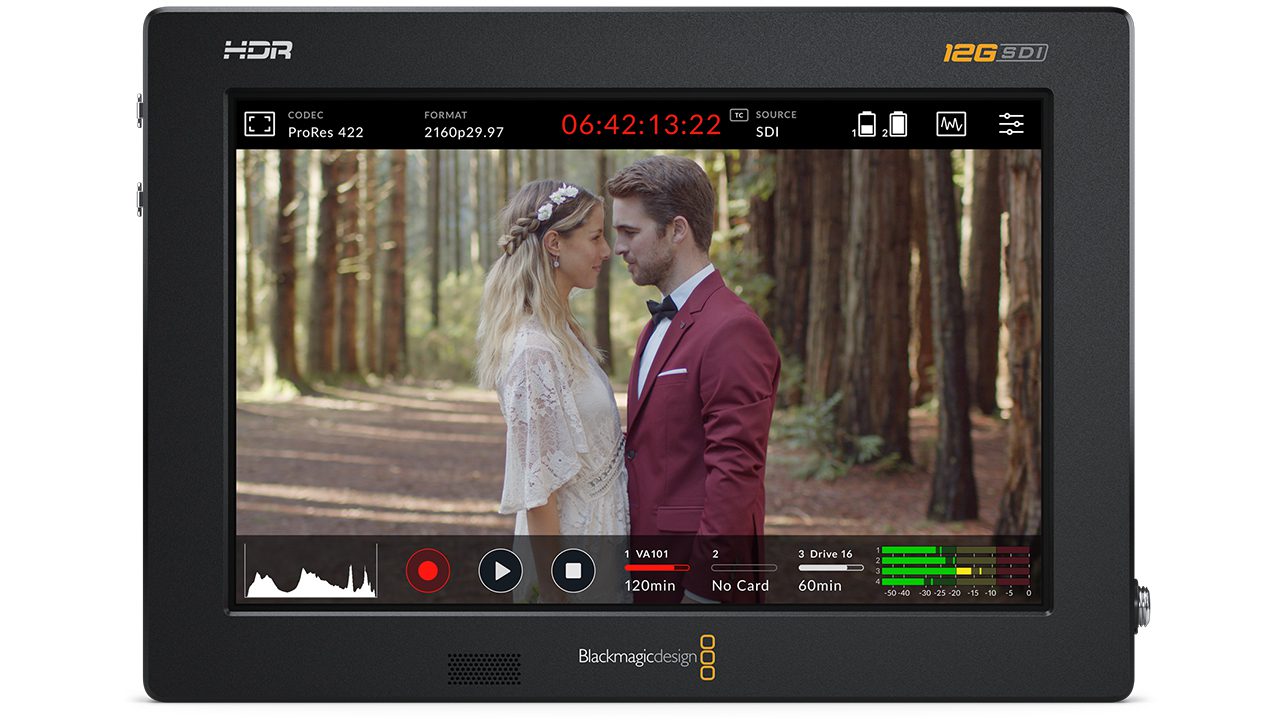Tap the TC timecode badge icon
The width and height of the screenshot is (1280, 720).
coord(740,115)
